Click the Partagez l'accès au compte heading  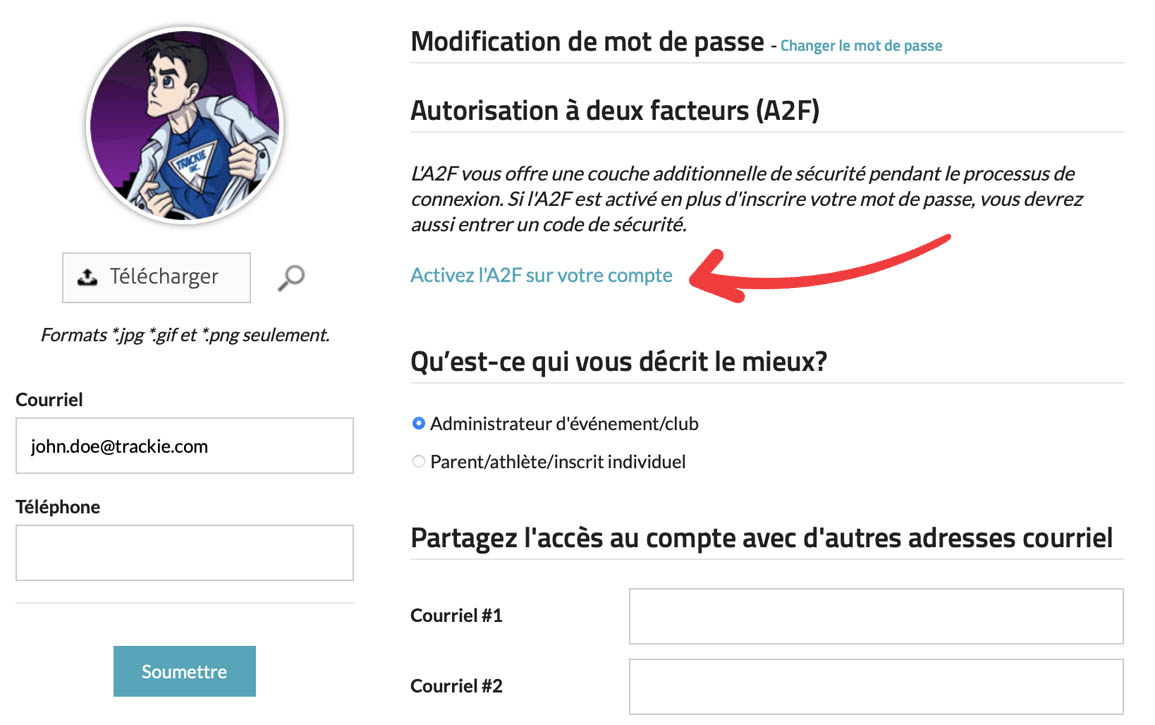761,537
